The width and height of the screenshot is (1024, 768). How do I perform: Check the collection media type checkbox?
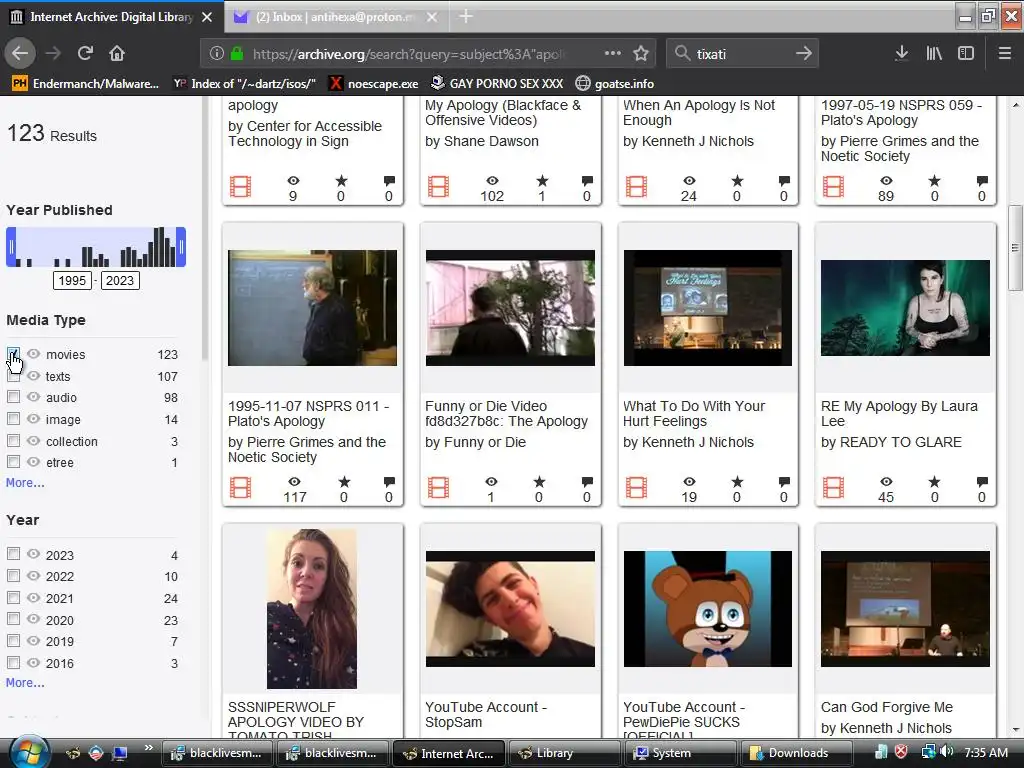tap(13, 441)
